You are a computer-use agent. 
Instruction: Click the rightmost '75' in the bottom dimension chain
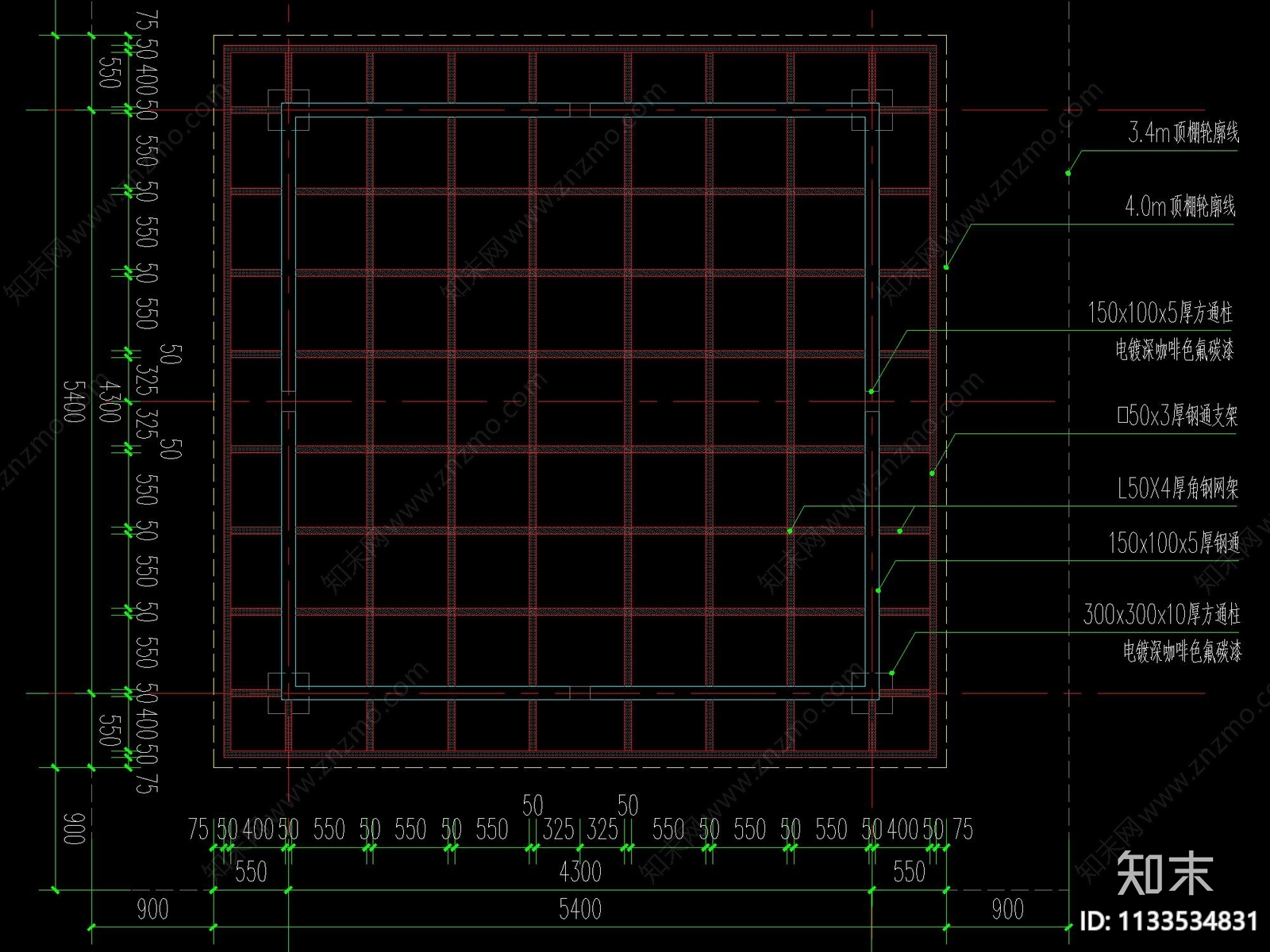pyautogui.click(x=963, y=830)
